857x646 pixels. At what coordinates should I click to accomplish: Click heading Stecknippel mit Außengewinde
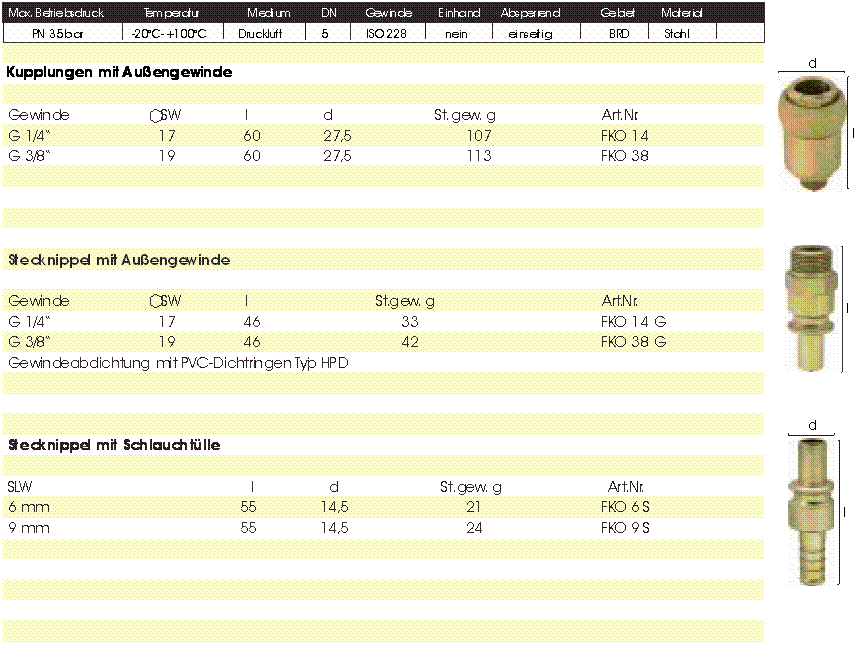[119, 260]
